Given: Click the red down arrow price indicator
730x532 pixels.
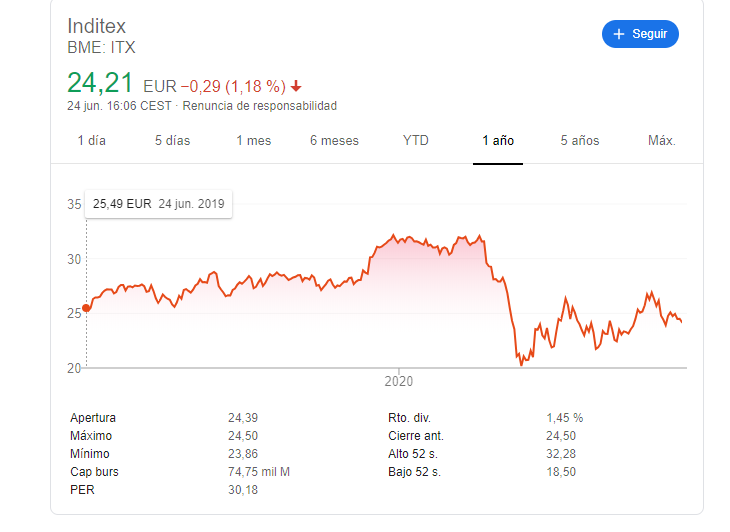Looking at the screenshot, I should 296,86.
